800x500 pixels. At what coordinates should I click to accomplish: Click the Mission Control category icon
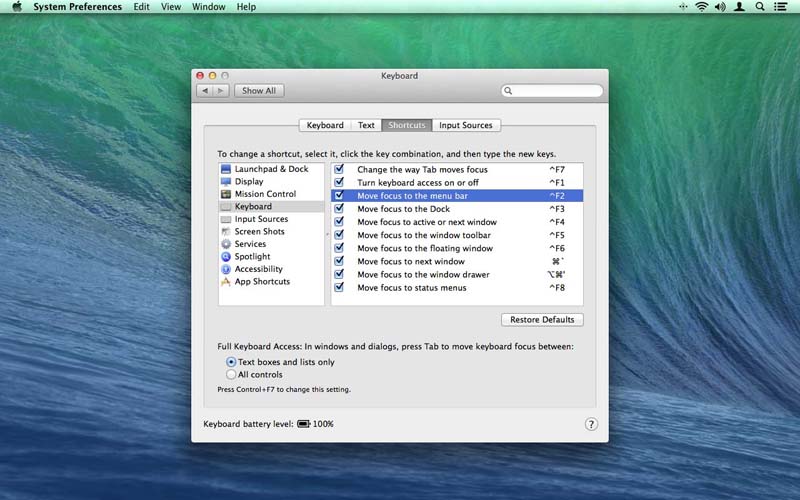pyautogui.click(x=226, y=194)
